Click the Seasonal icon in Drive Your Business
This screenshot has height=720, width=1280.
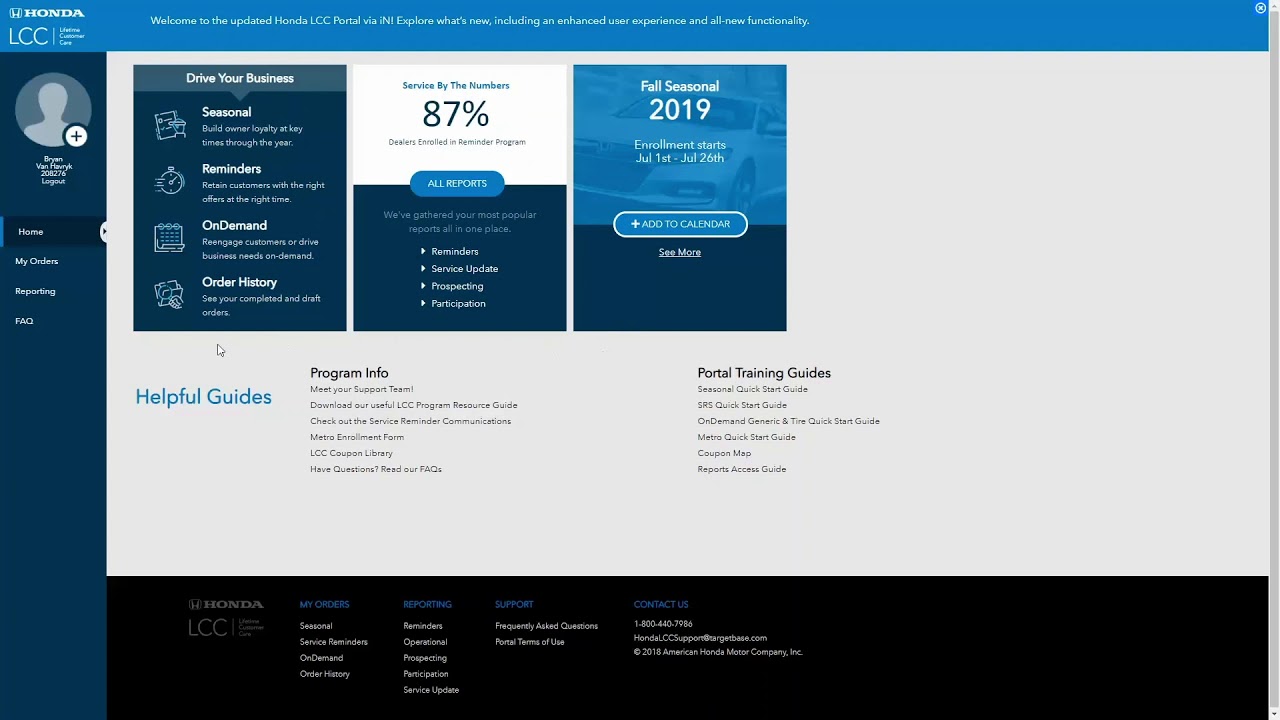[x=170, y=125]
